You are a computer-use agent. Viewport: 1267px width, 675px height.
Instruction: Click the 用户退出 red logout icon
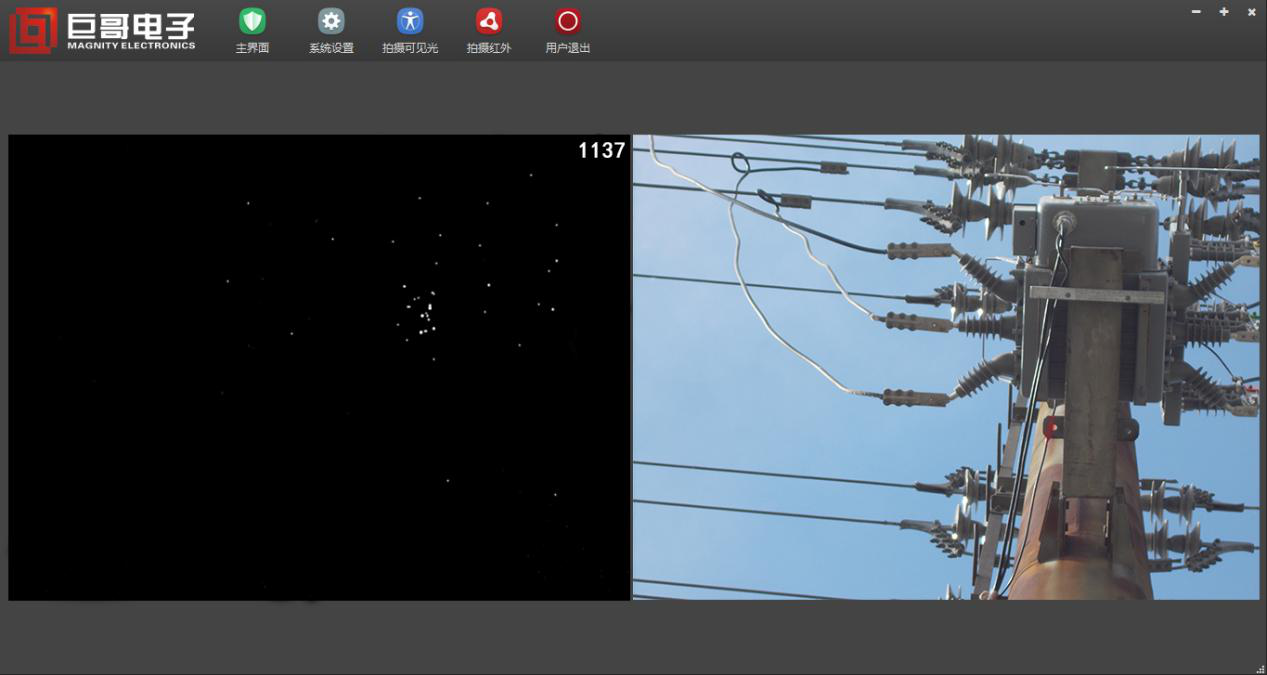point(568,21)
